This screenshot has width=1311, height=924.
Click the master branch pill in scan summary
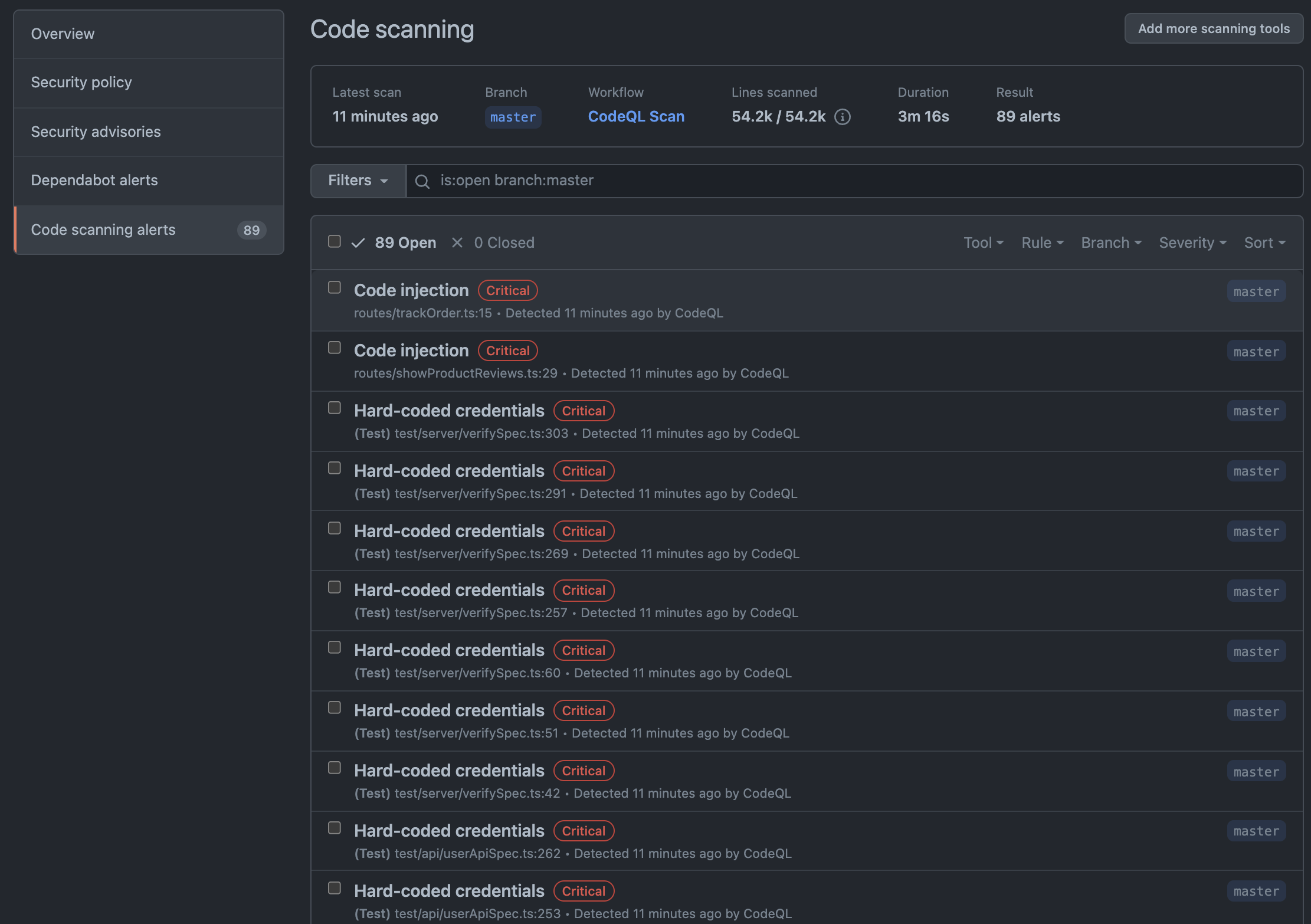click(512, 117)
